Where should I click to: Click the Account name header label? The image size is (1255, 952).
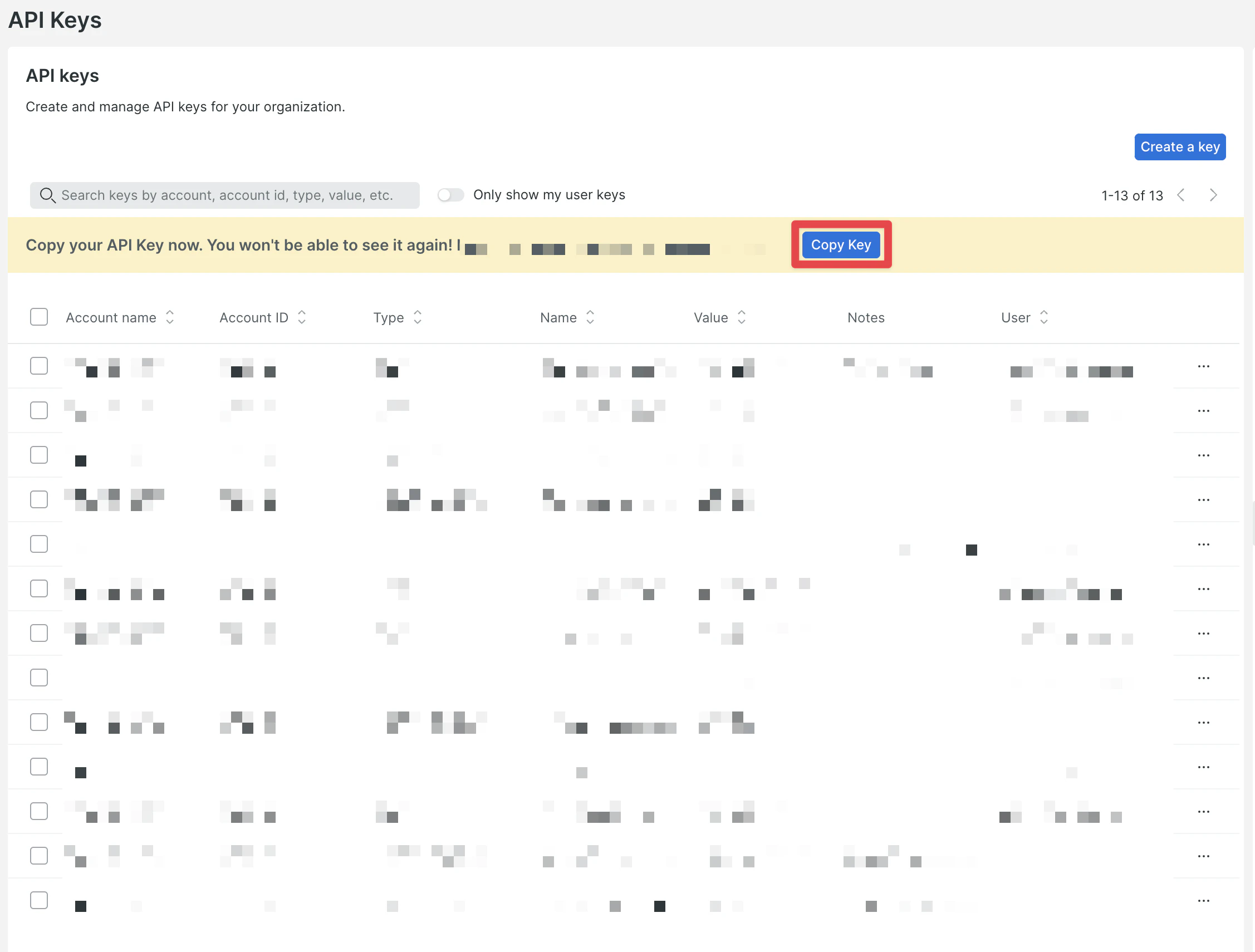point(111,318)
